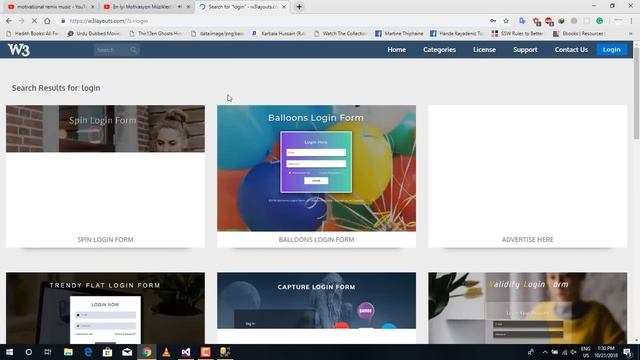This screenshot has width=640, height=360.
Task: Open Task View on taskbar
Action: tap(48, 352)
